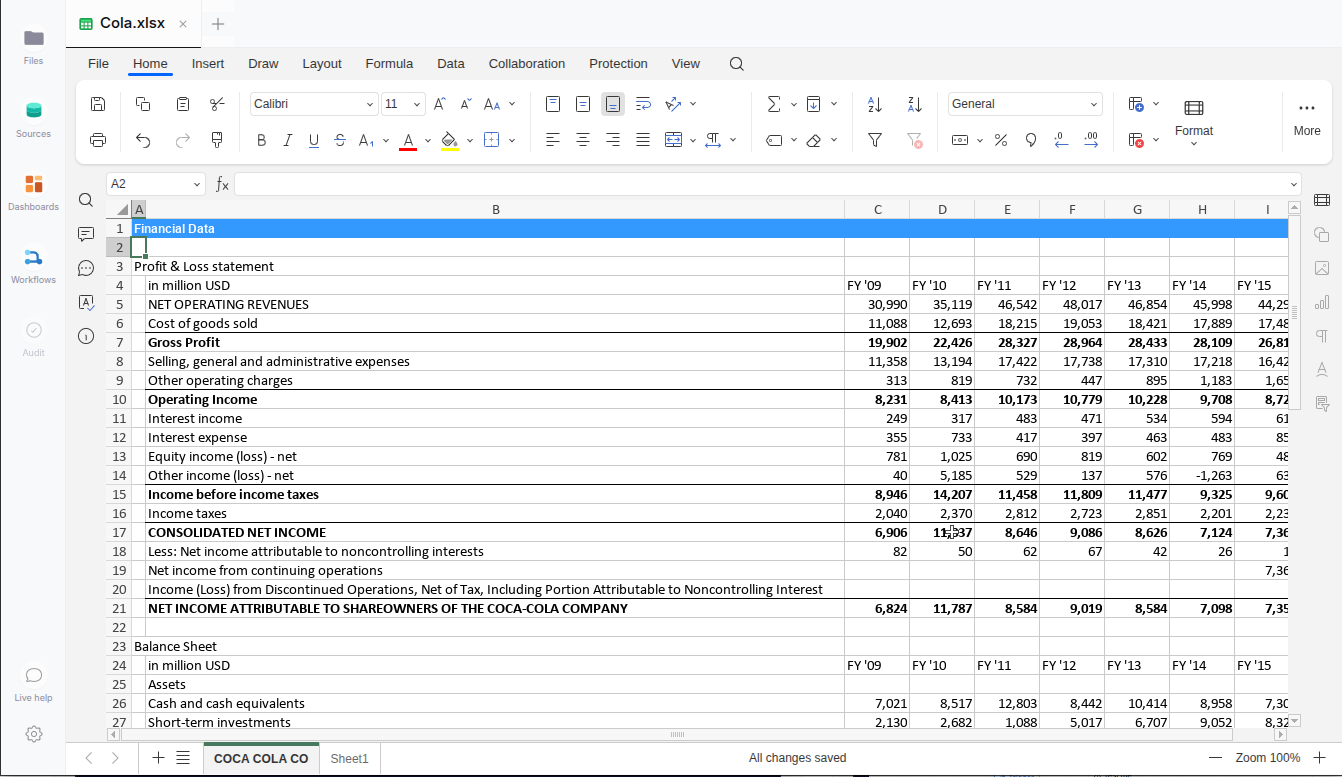
Task: Expand the borders dropdown arrow
Action: (512, 140)
